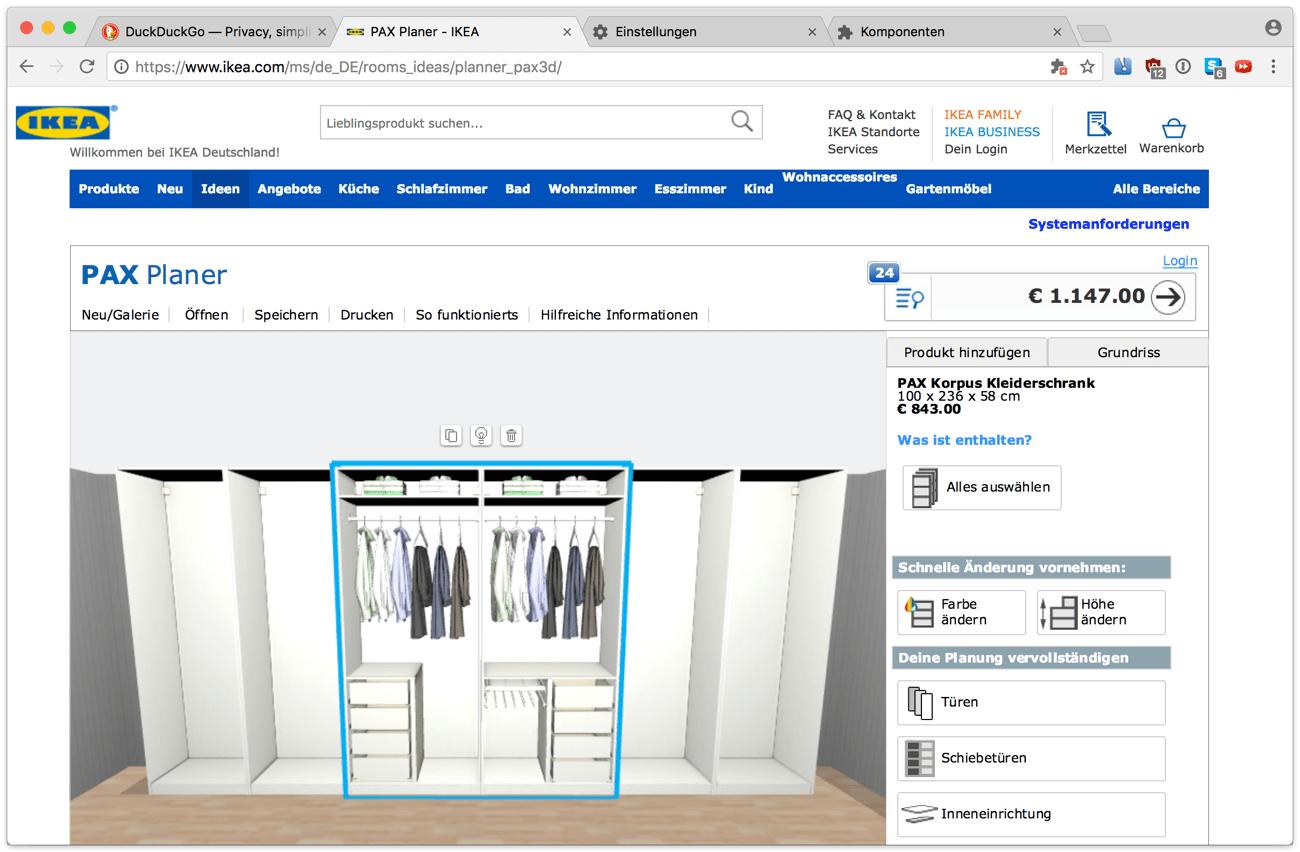Click the IKEA logo

tap(65, 122)
